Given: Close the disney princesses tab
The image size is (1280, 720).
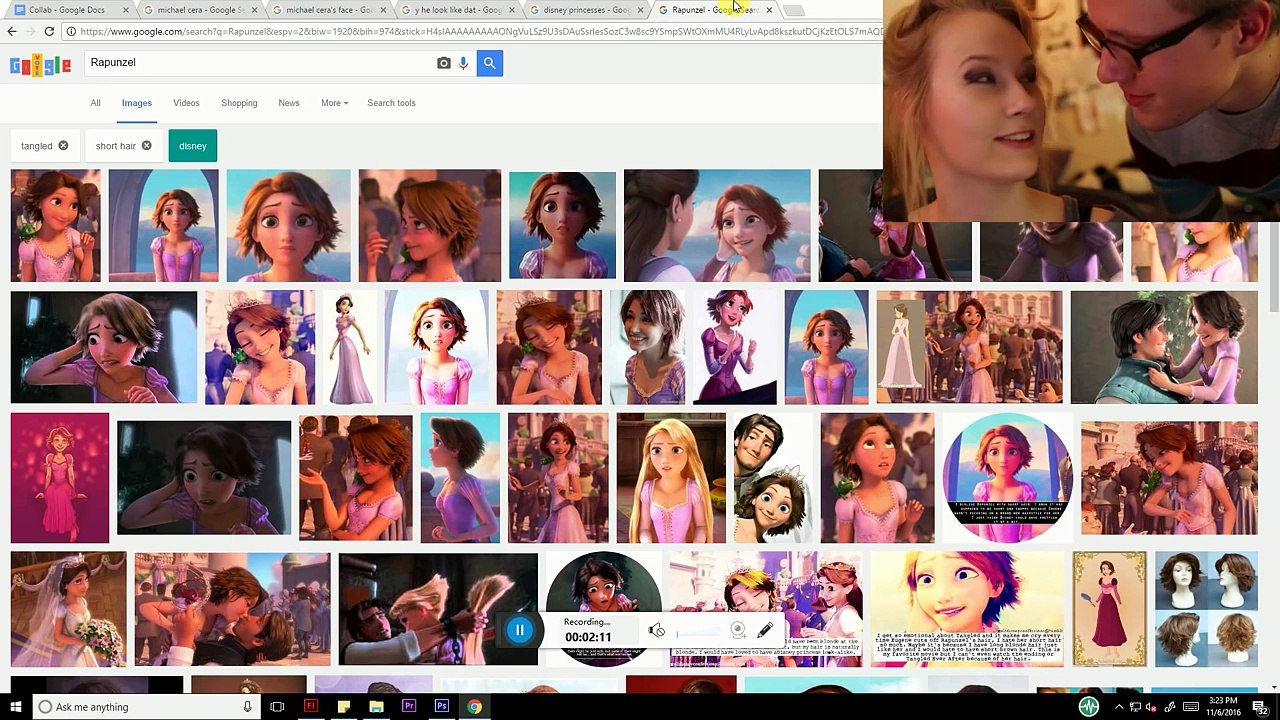Looking at the screenshot, I should 640,10.
